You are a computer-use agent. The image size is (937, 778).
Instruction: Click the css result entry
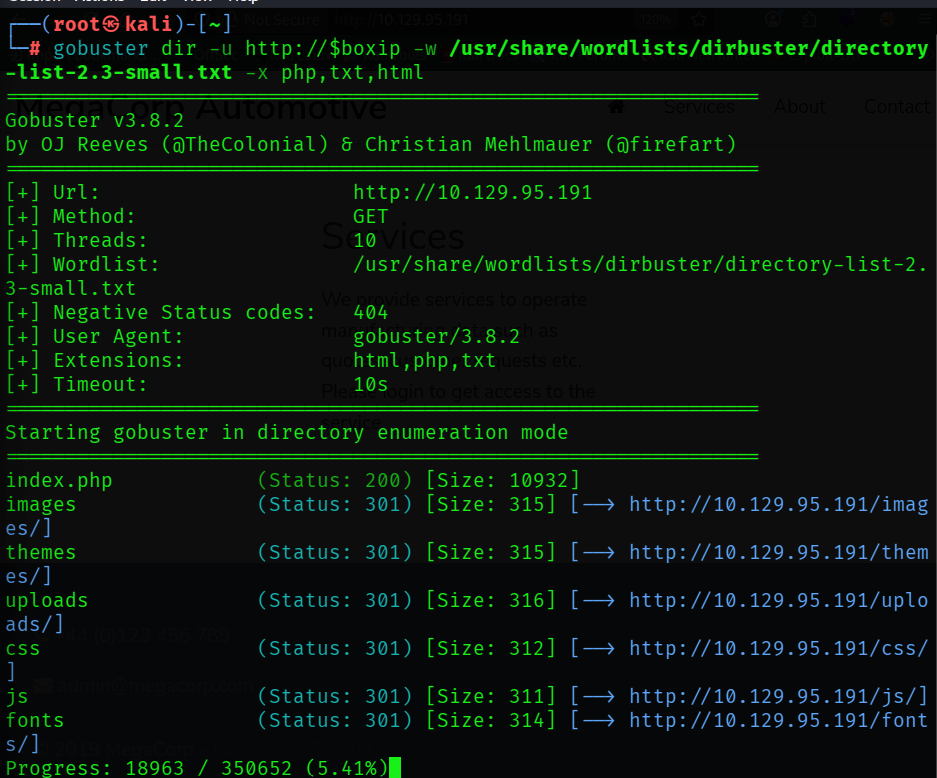point(23,648)
